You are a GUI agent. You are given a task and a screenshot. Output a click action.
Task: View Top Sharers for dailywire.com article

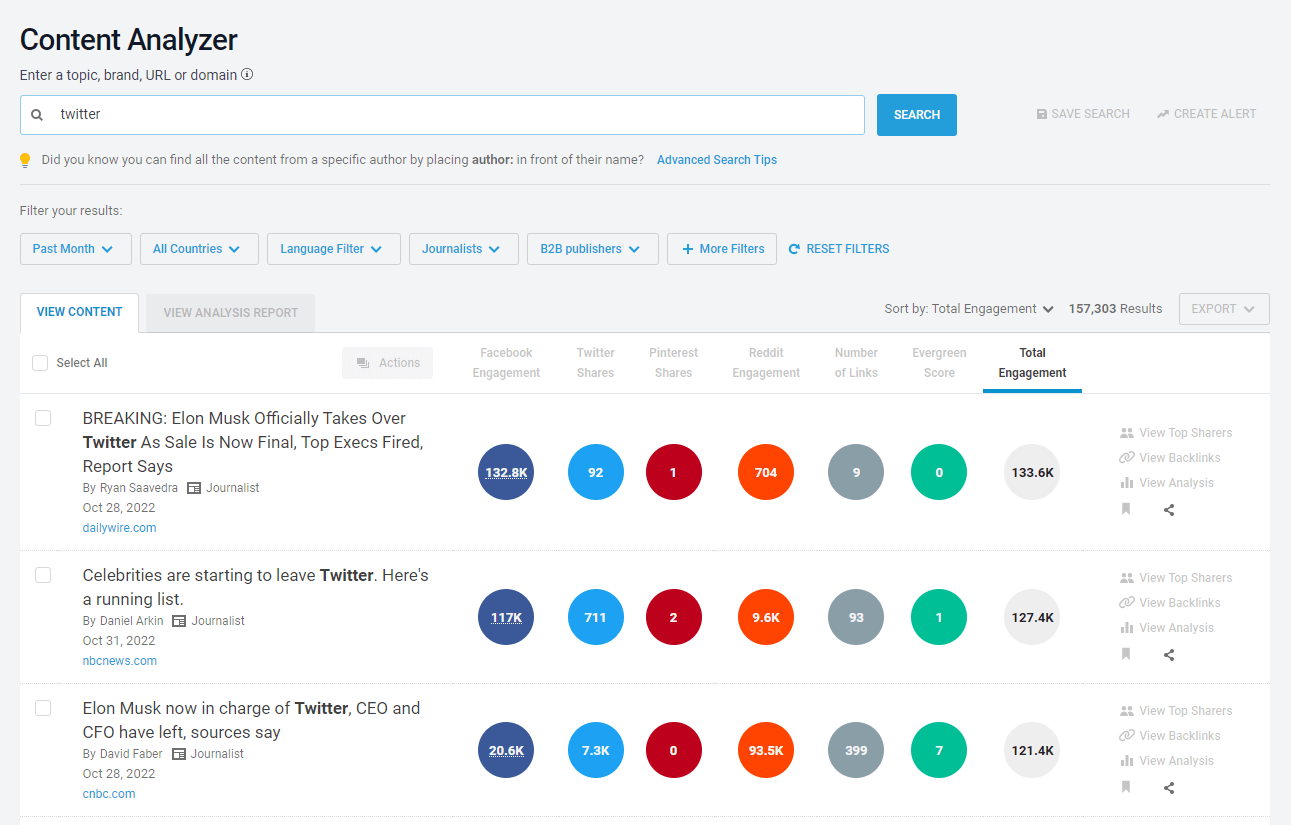point(1176,433)
